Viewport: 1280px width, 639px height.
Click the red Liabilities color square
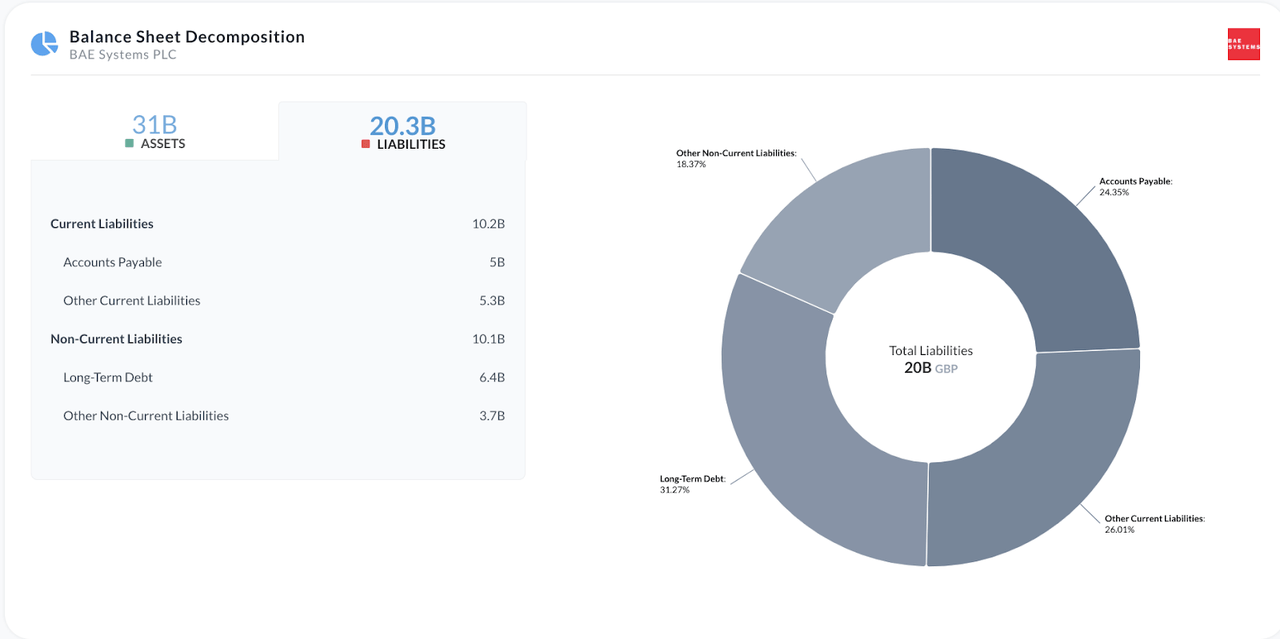click(x=366, y=144)
